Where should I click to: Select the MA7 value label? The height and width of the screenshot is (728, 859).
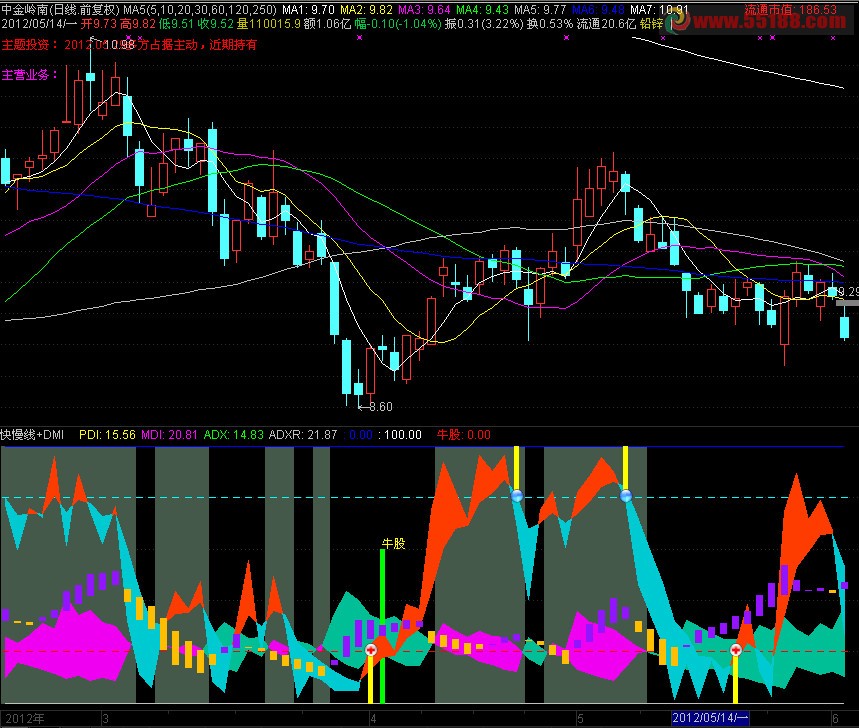(660, 9)
